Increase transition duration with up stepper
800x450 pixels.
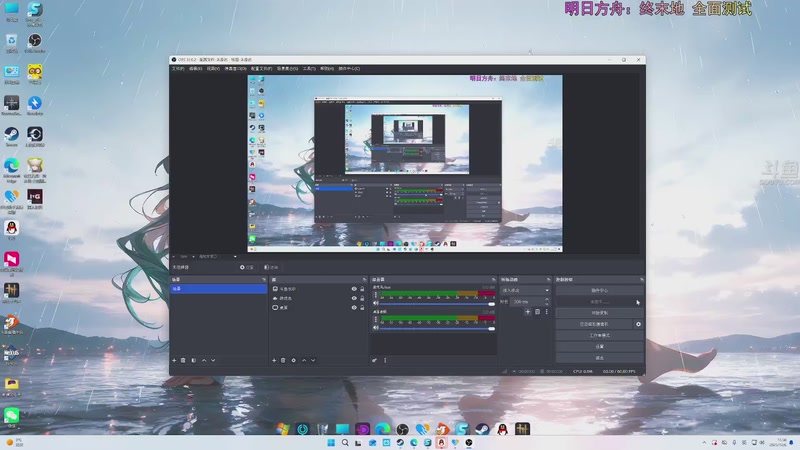tap(546, 299)
